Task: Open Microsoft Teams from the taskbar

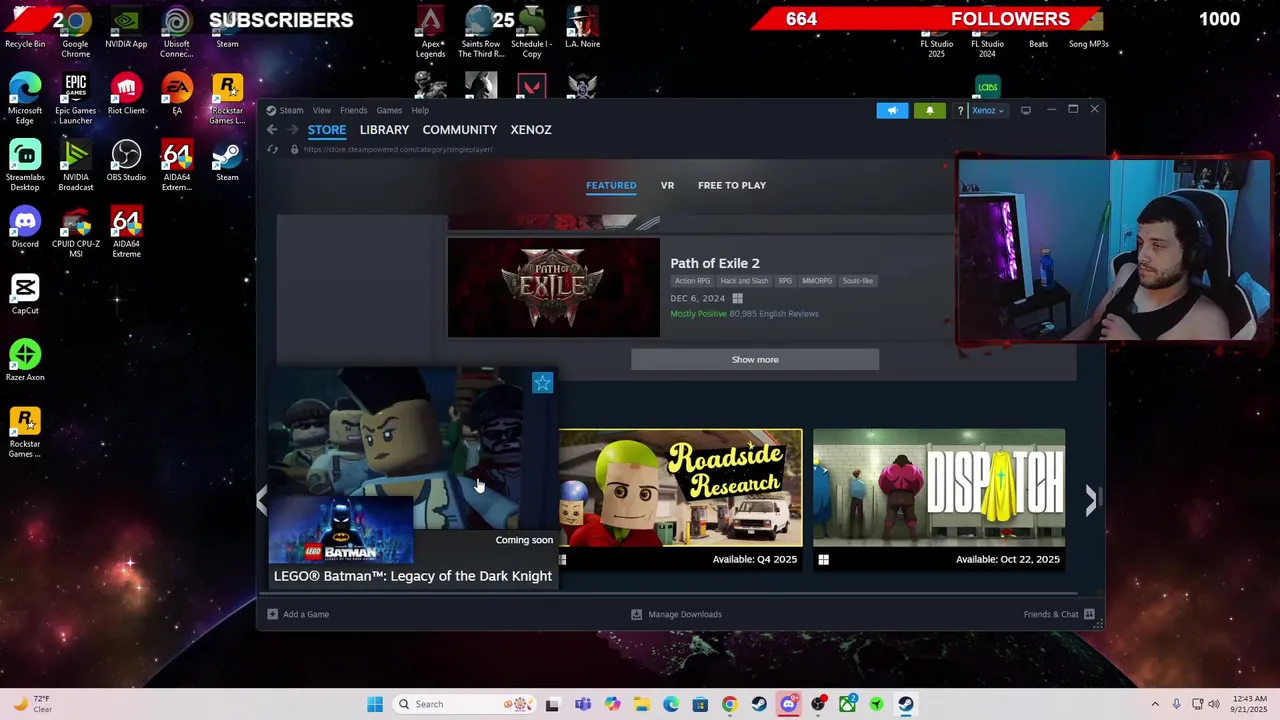Action: click(583, 704)
